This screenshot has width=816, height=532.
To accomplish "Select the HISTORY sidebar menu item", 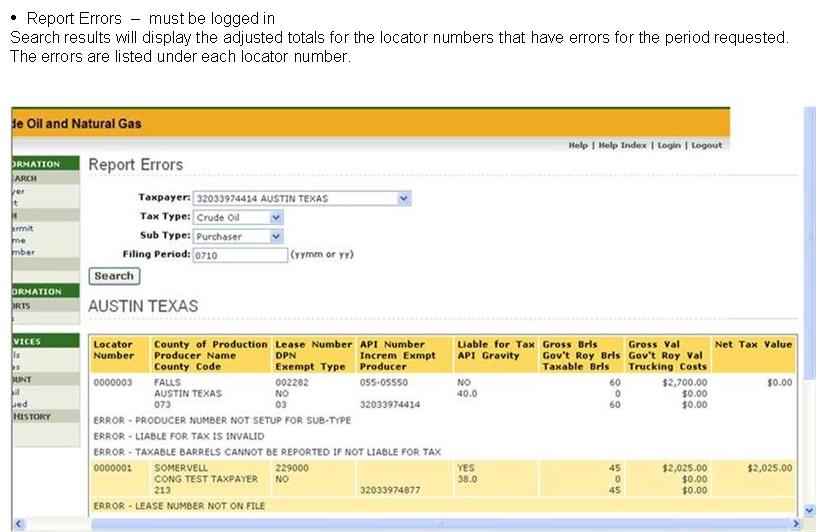I will [x=35, y=416].
